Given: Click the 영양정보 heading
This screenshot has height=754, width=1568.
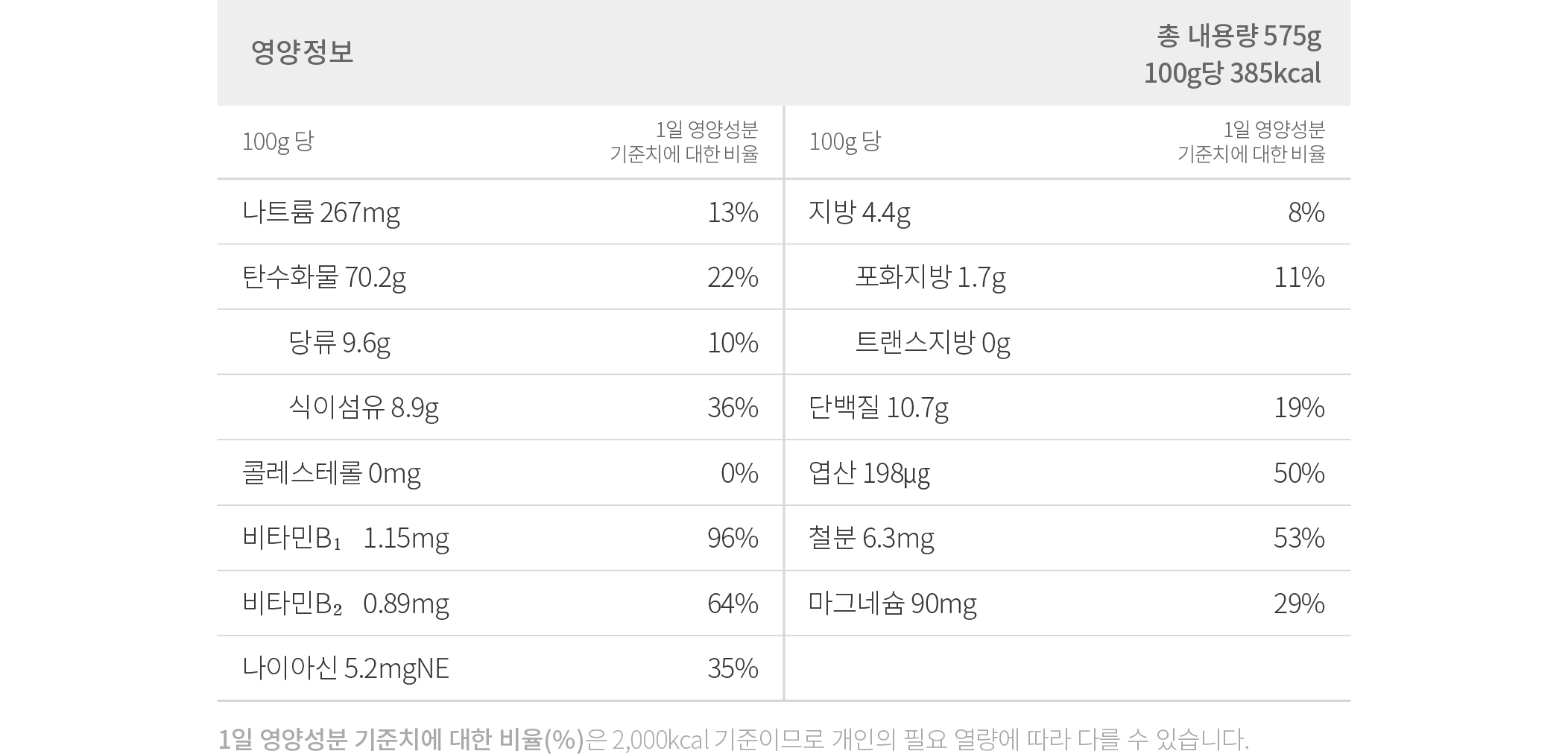Looking at the screenshot, I should pyautogui.click(x=302, y=52).
